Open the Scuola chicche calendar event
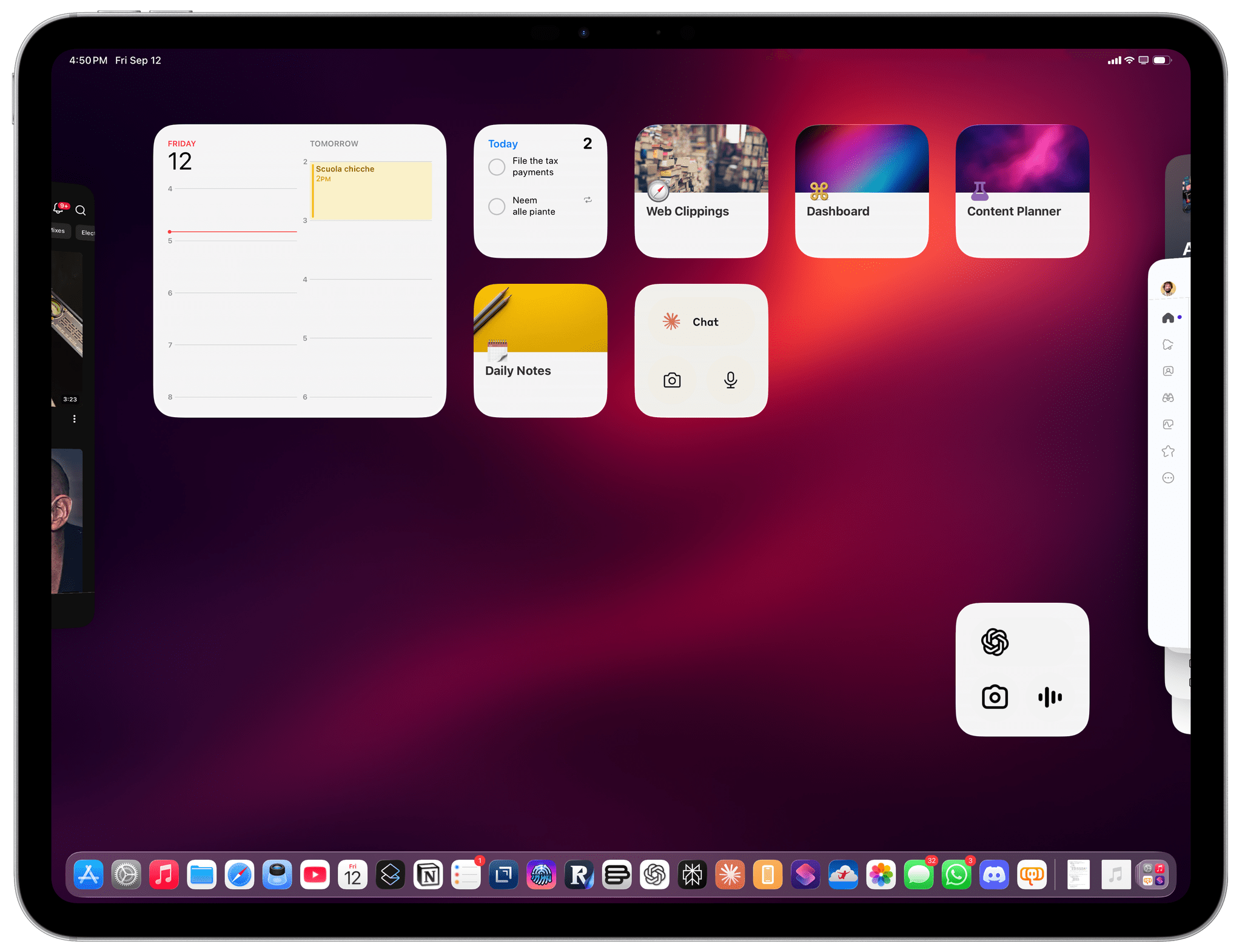The width and height of the screenshot is (1242, 952). (371, 190)
